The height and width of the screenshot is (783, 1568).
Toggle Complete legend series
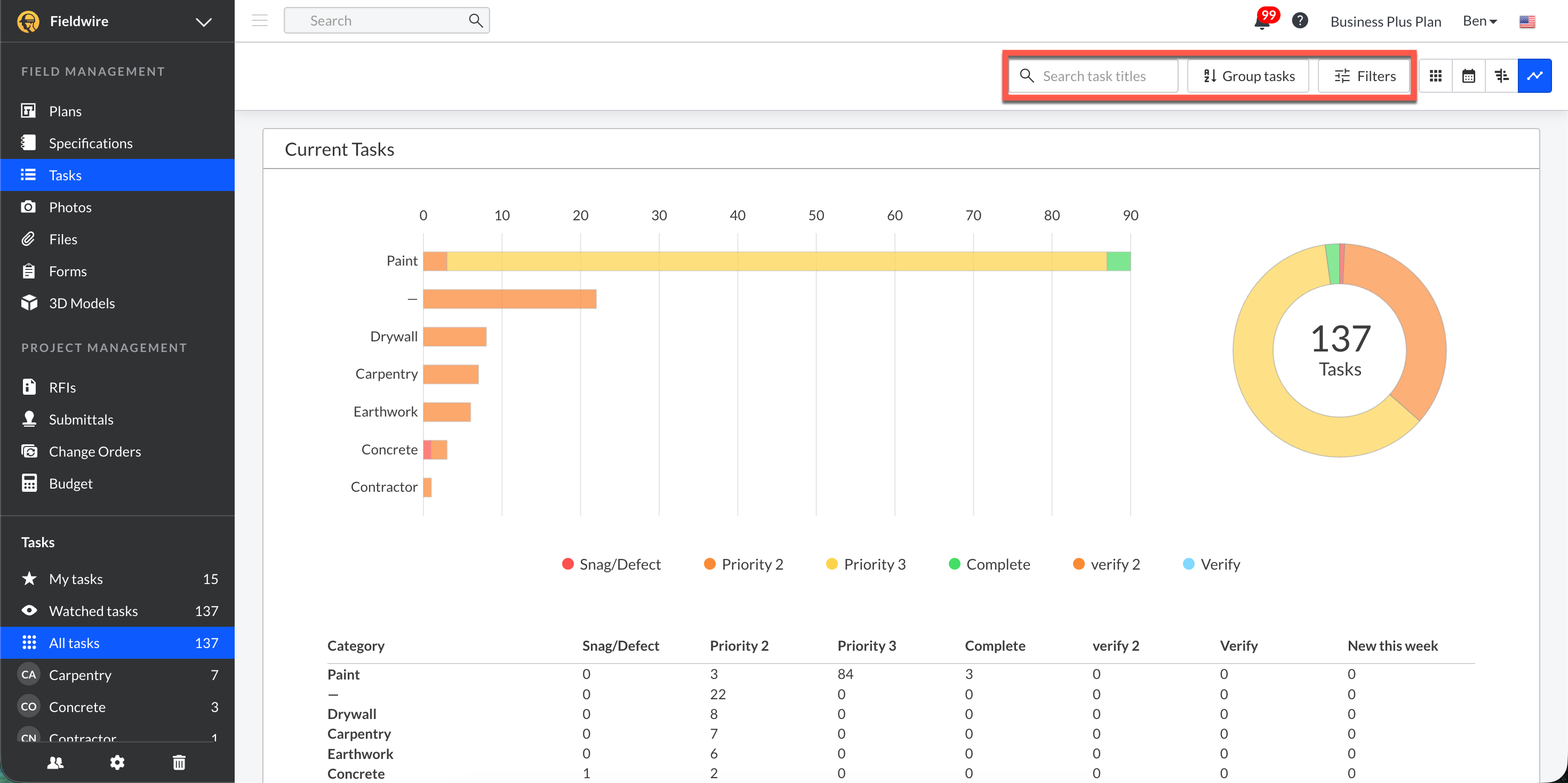coord(989,564)
